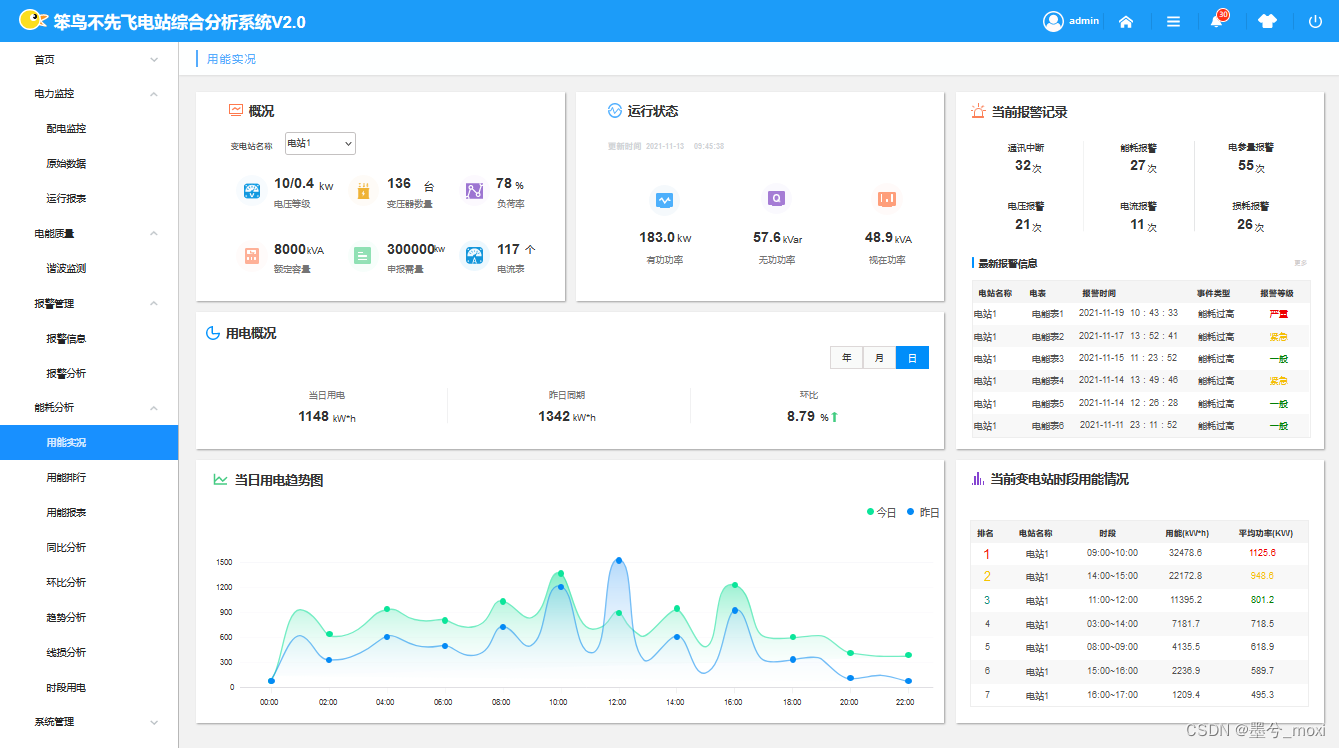Click the 通讯中断 32次 count
1340x748 pixels.
[1029, 166]
